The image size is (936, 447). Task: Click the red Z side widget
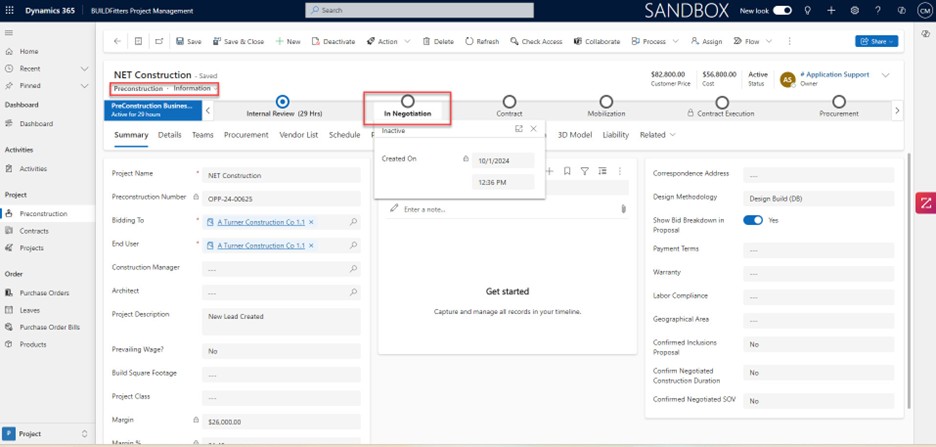pos(925,203)
